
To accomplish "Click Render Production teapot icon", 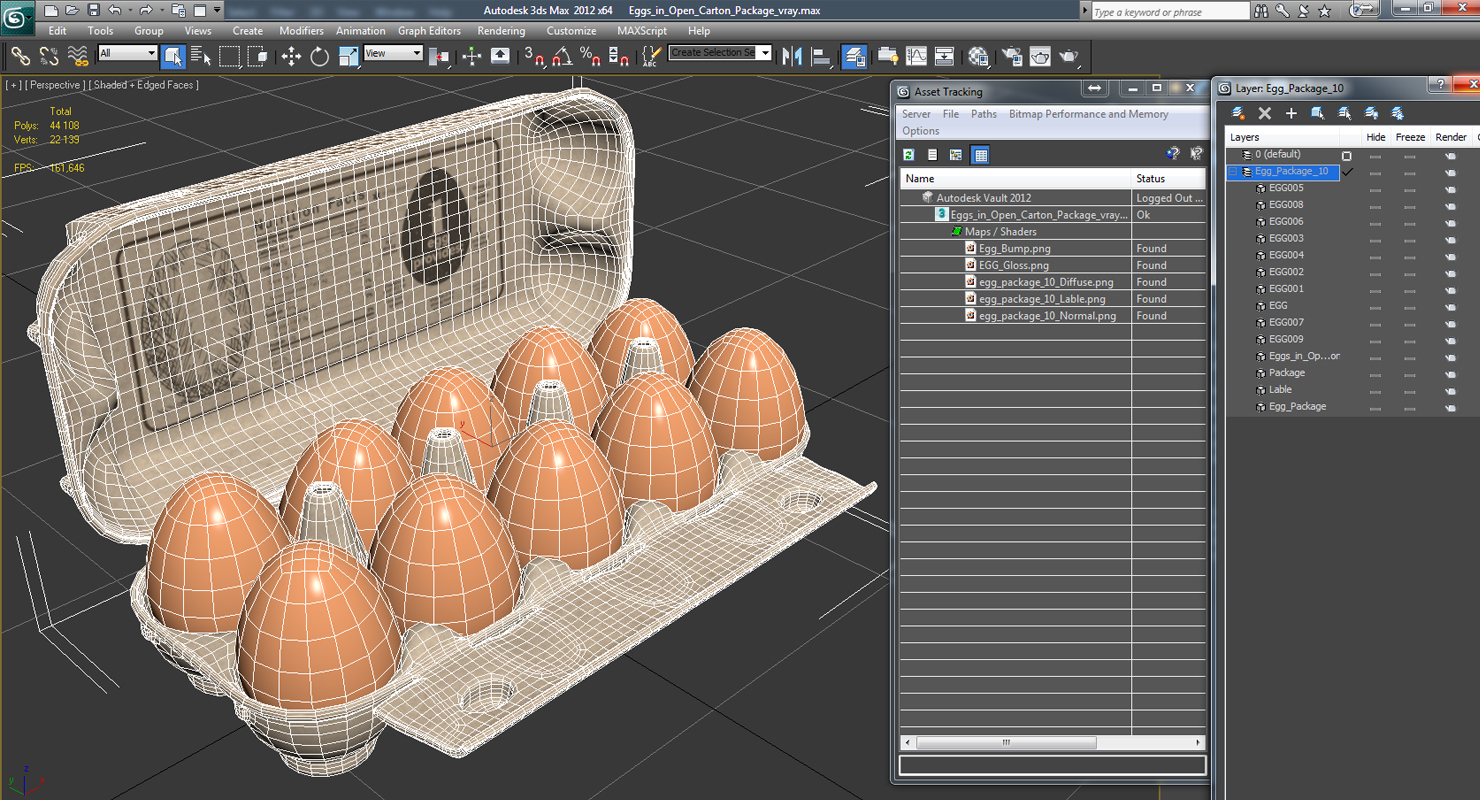I will [1069, 57].
